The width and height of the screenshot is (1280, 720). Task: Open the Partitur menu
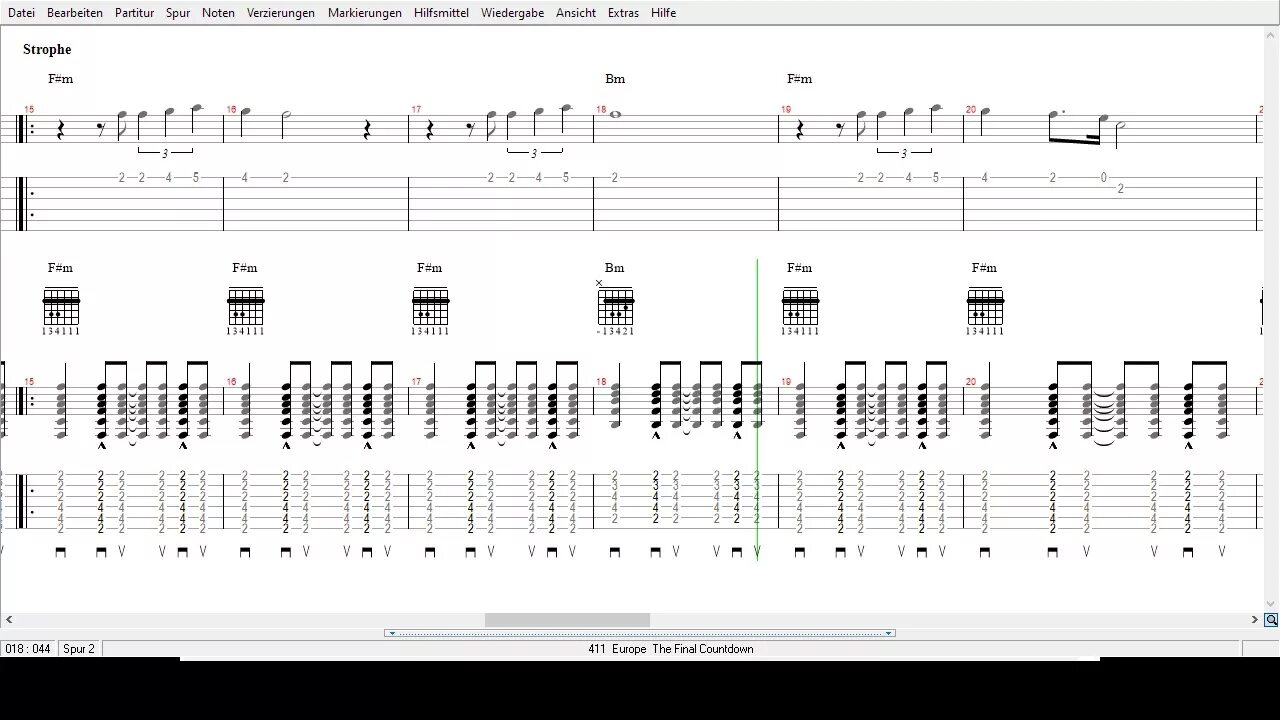tap(134, 13)
